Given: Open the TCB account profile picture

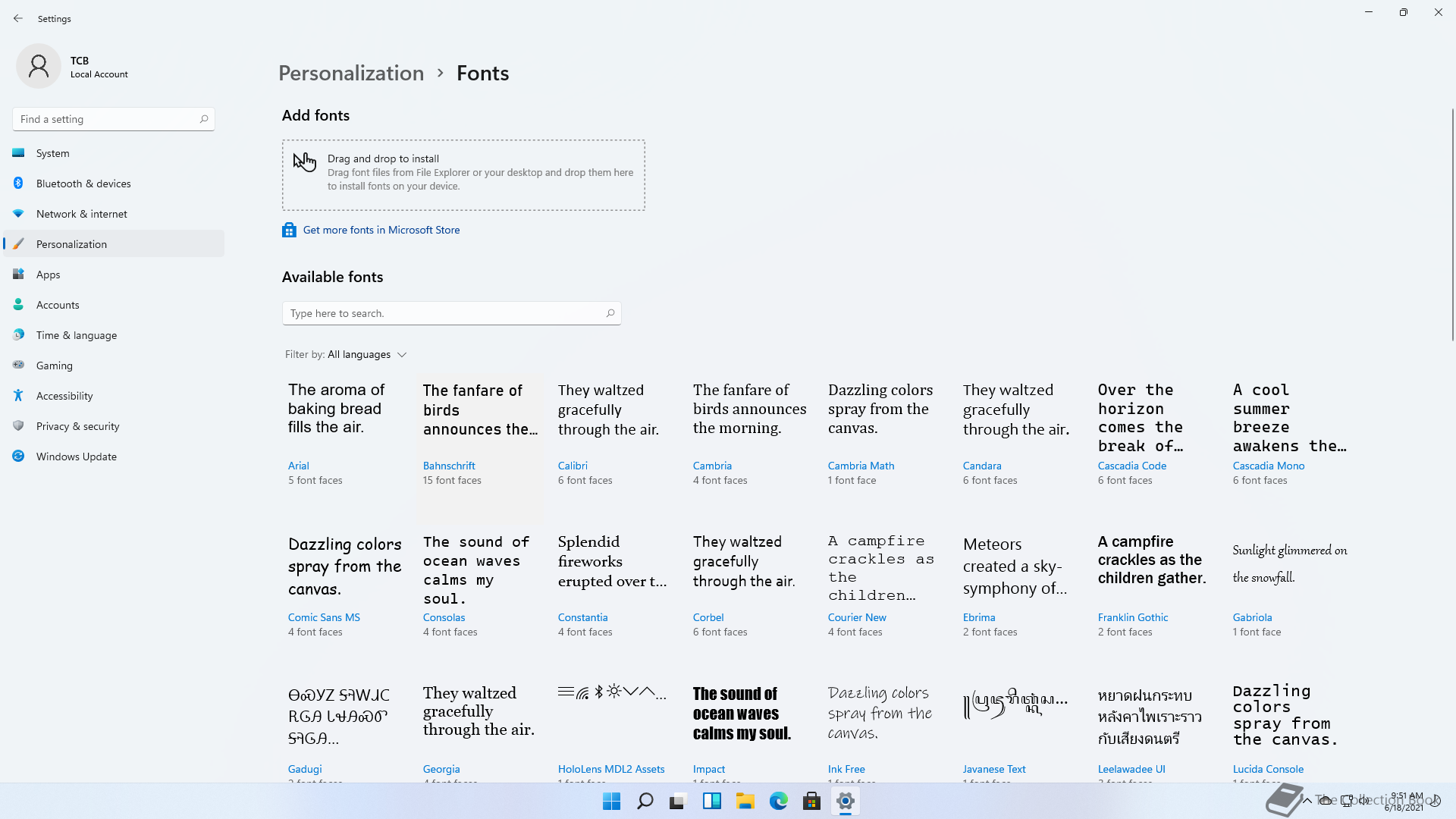Looking at the screenshot, I should click(x=39, y=66).
